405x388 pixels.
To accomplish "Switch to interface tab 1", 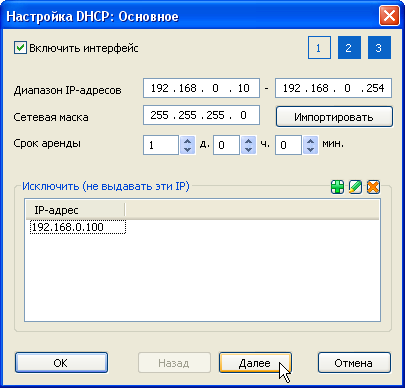I will click(x=319, y=48).
